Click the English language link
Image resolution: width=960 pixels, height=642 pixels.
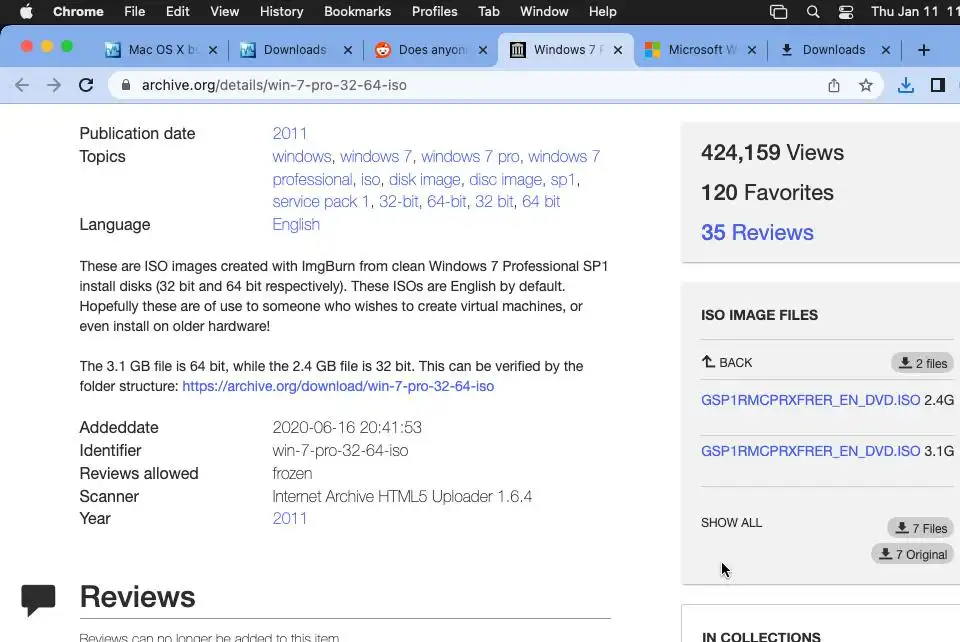click(x=296, y=225)
